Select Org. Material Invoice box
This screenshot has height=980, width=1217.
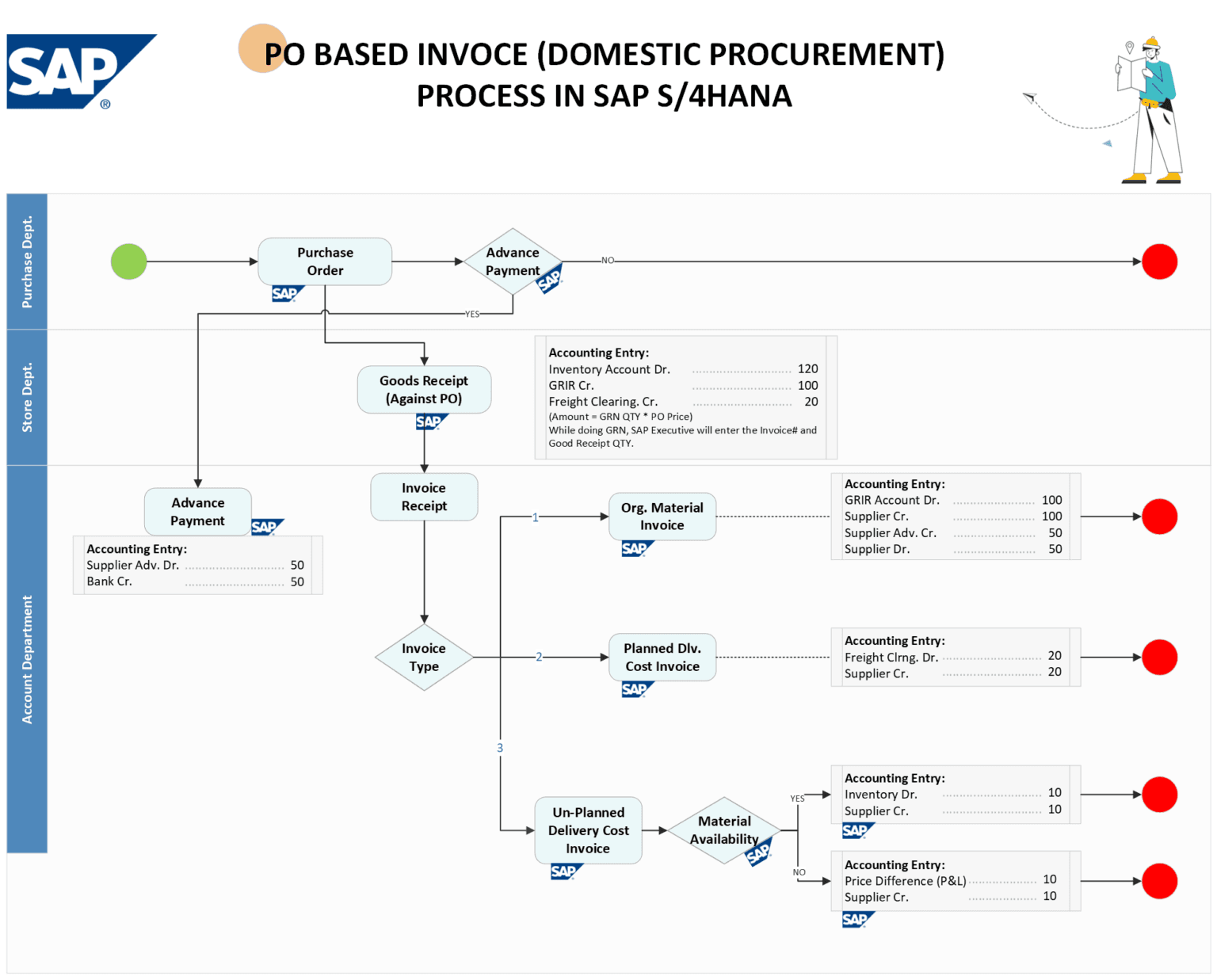tap(662, 517)
